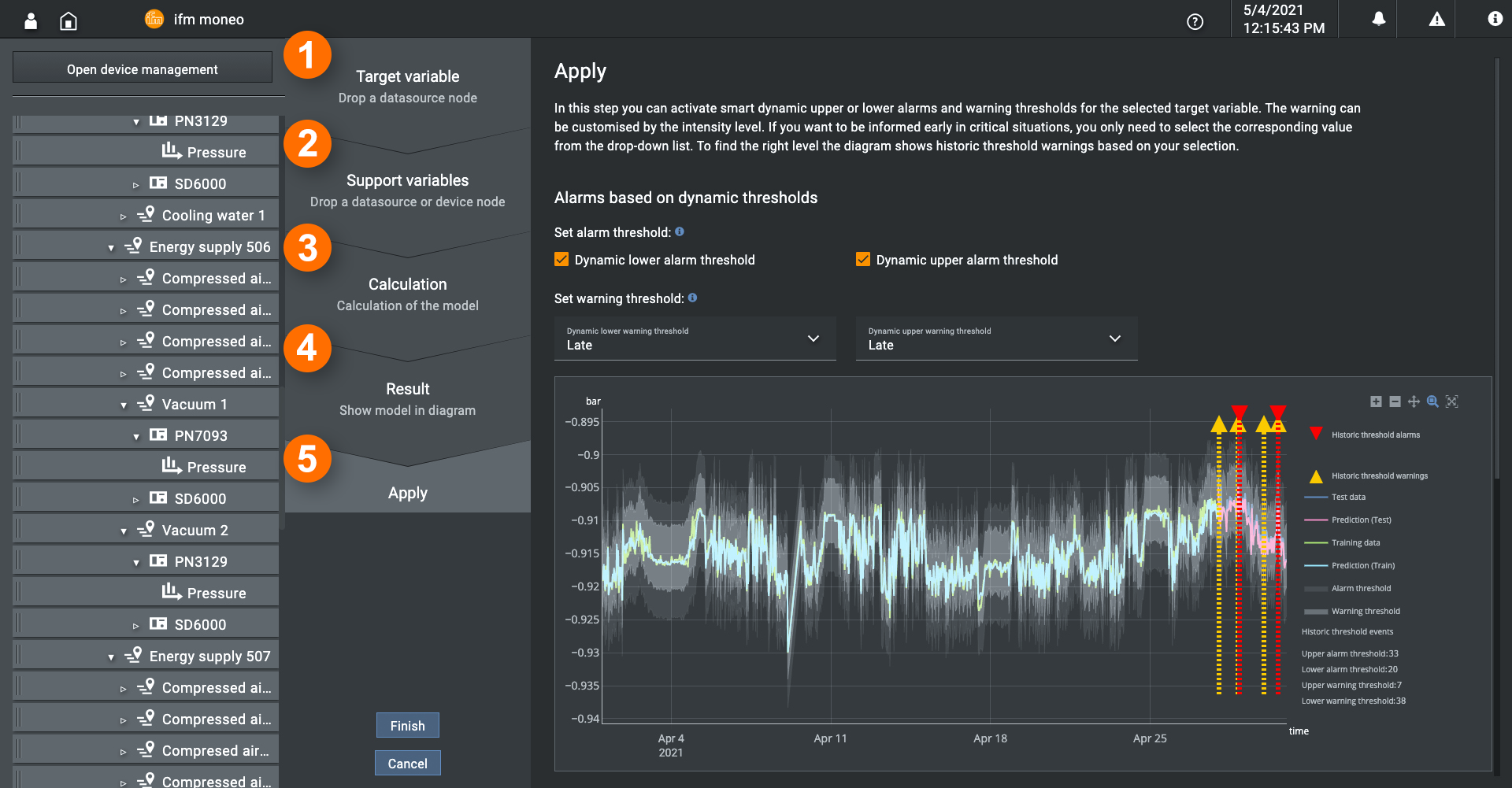Click the Finish button
This screenshot has height=788, width=1512.
[407, 725]
